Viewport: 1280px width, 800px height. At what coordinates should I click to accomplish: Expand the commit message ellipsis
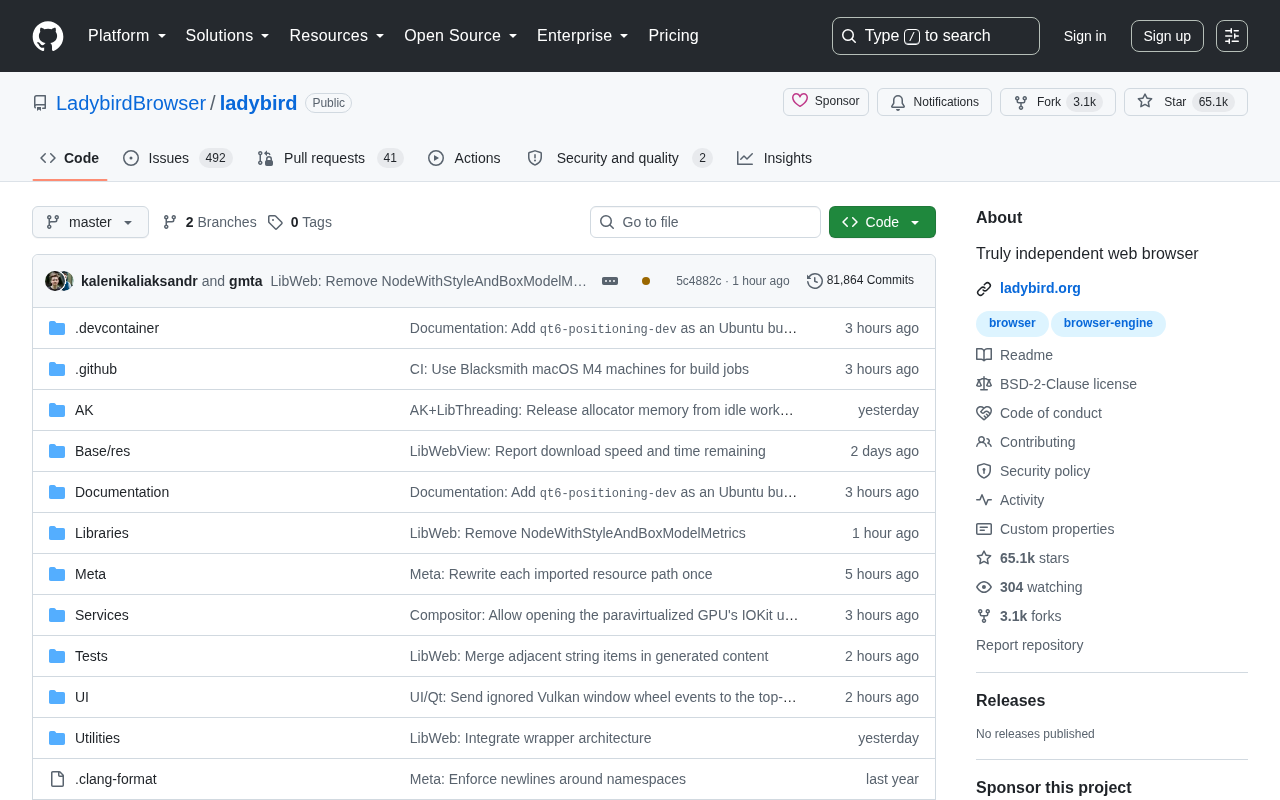click(610, 281)
